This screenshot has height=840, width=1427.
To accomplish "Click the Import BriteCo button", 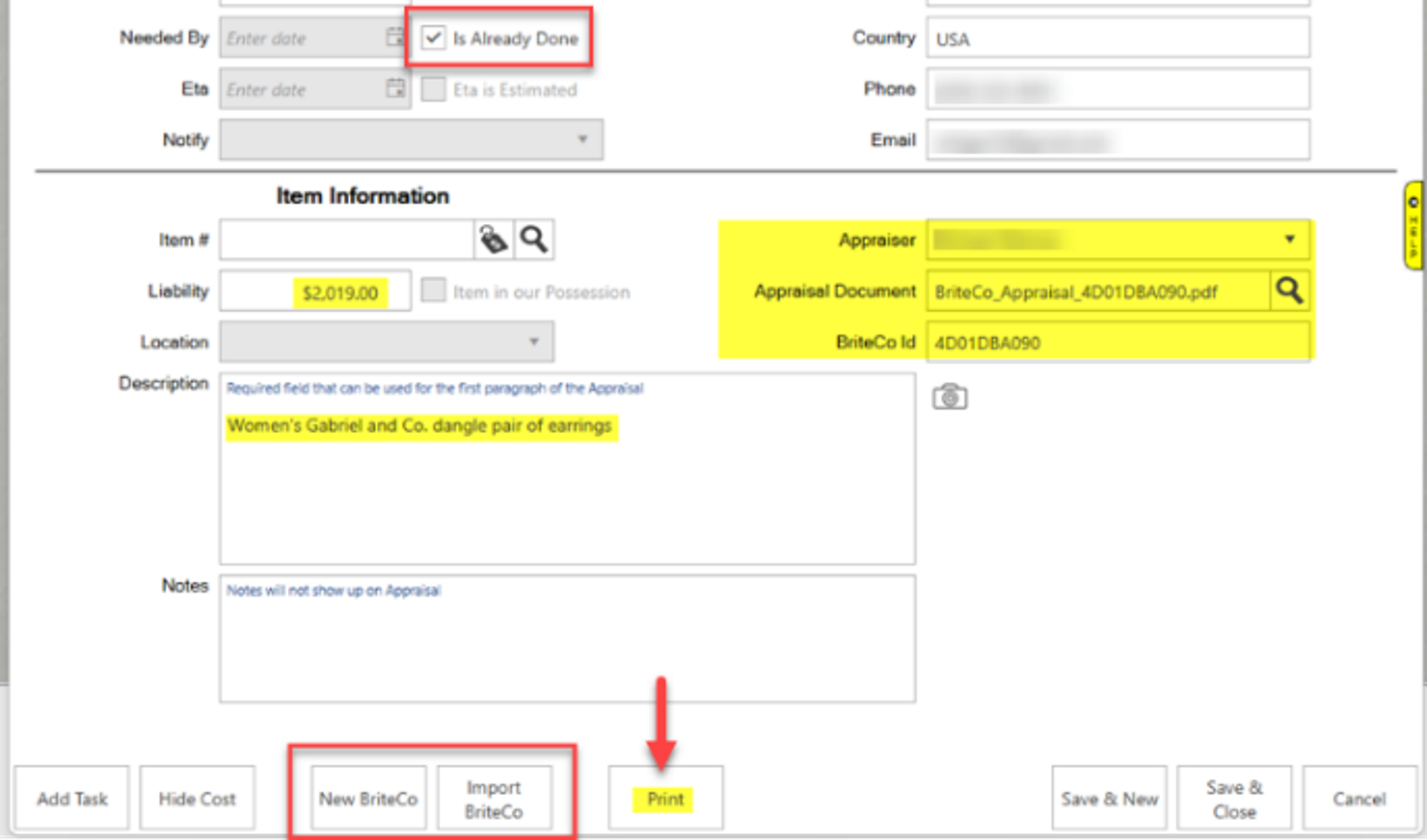I will click(494, 799).
